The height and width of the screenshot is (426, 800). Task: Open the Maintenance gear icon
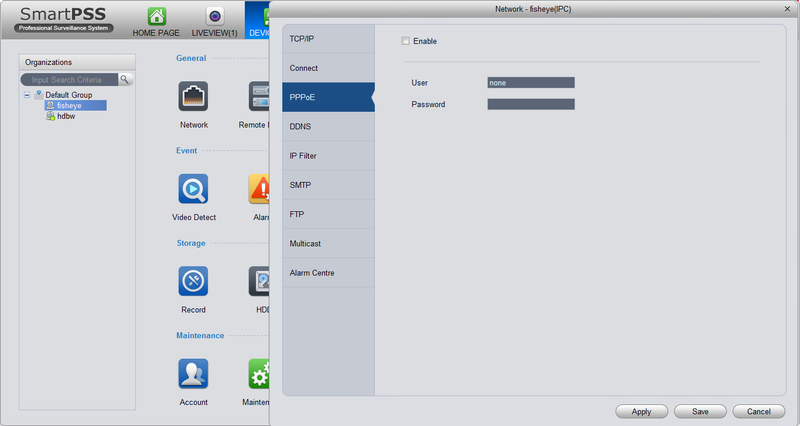point(259,373)
